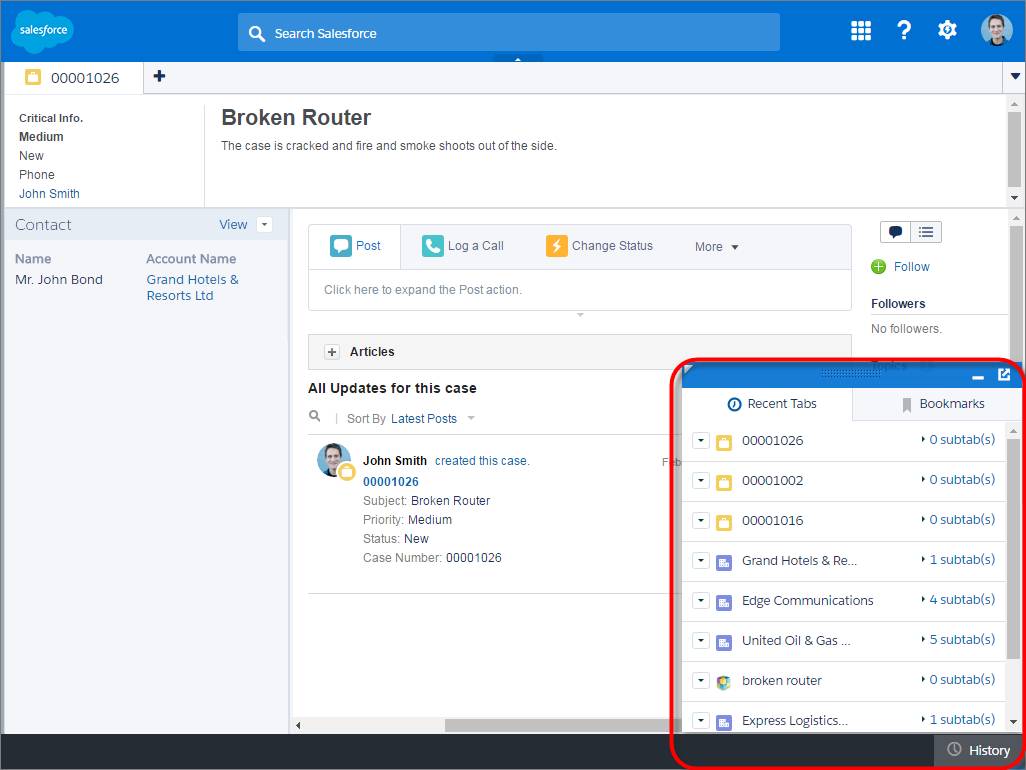
Task: Open the case number 00001026 feed link
Action: [x=391, y=481]
